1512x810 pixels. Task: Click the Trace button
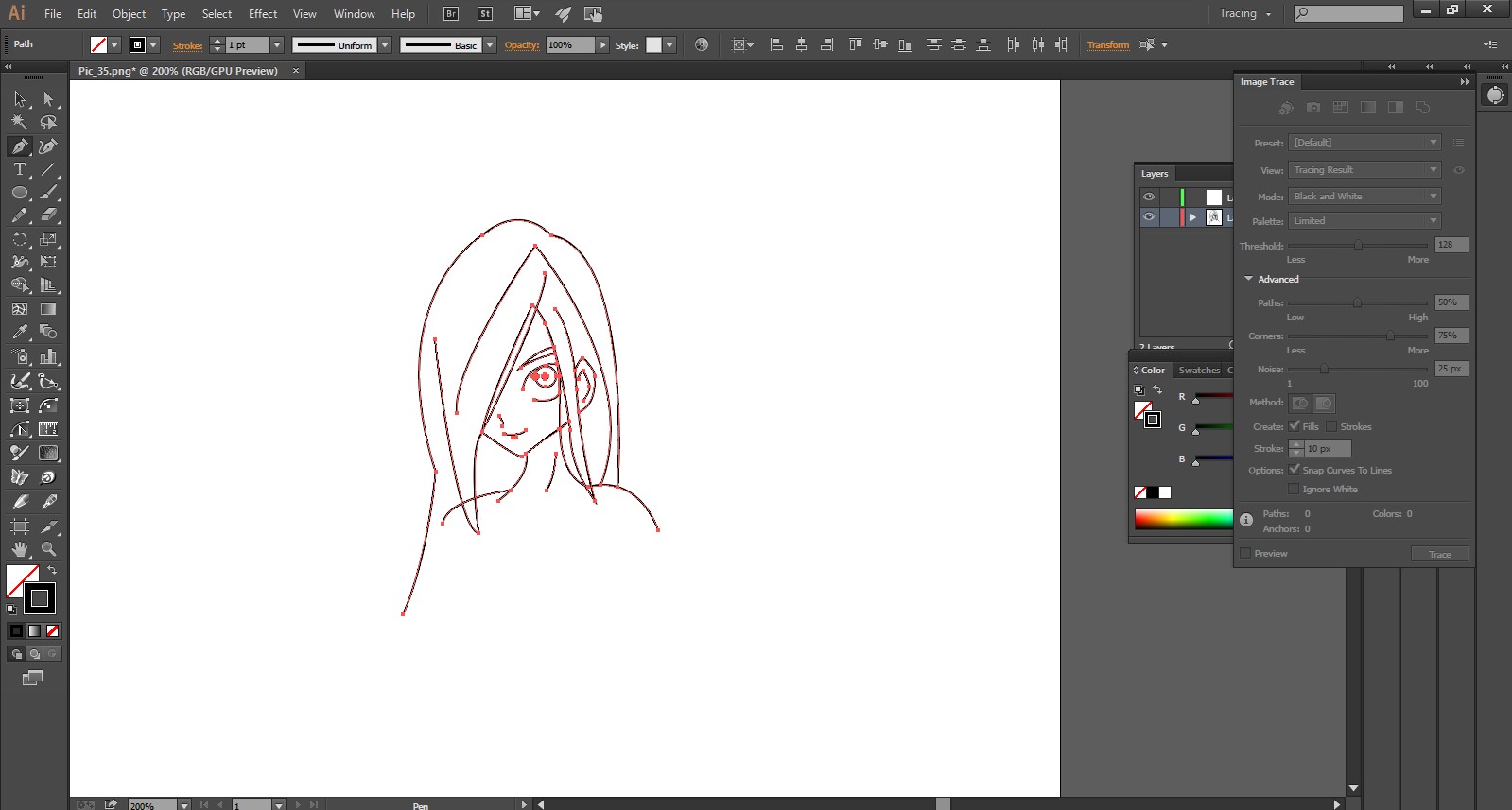(x=1440, y=554)
